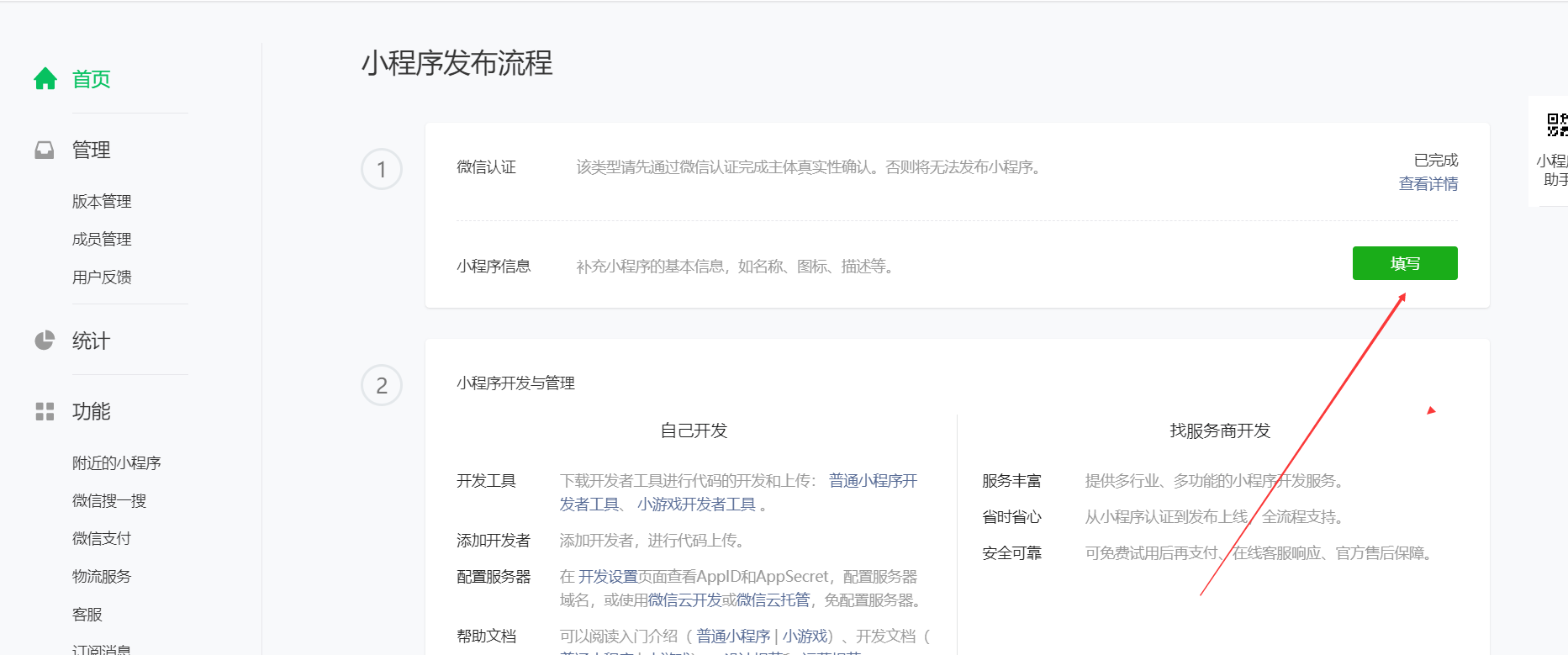Open 客服 feature in sidebar
Viewport: 1568px width, 655px height.
tap(87, 614)
